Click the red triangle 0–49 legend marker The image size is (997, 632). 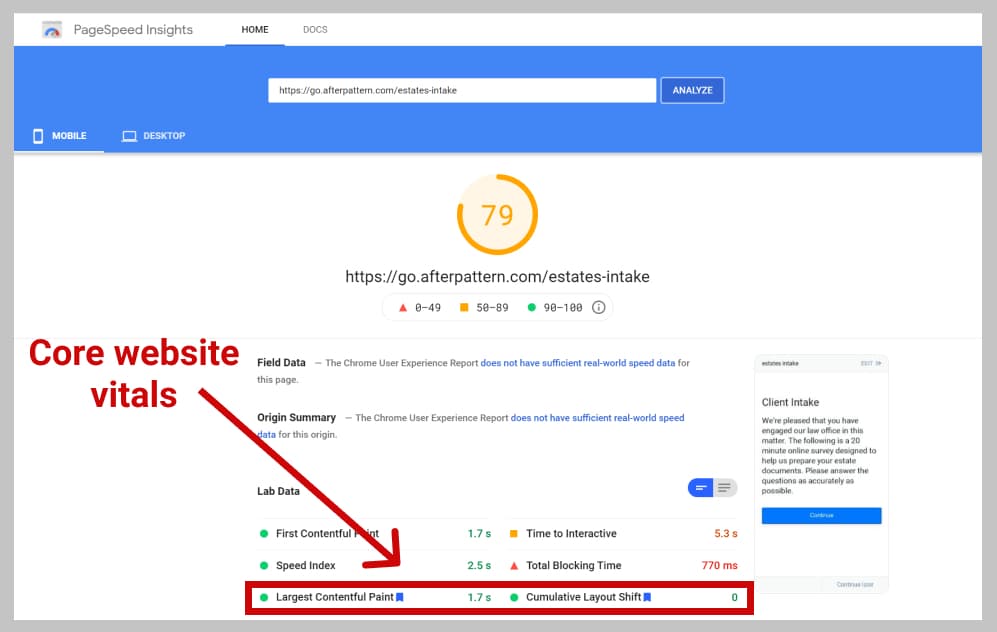402,308
